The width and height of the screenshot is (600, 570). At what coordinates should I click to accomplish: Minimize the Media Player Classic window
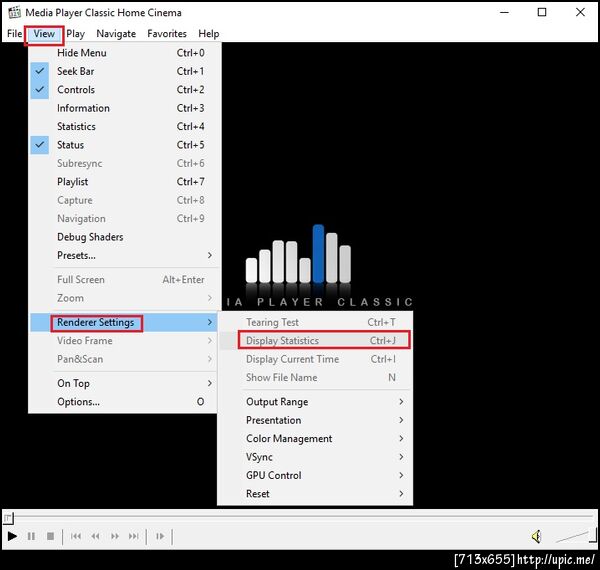[x=504, y=12]
